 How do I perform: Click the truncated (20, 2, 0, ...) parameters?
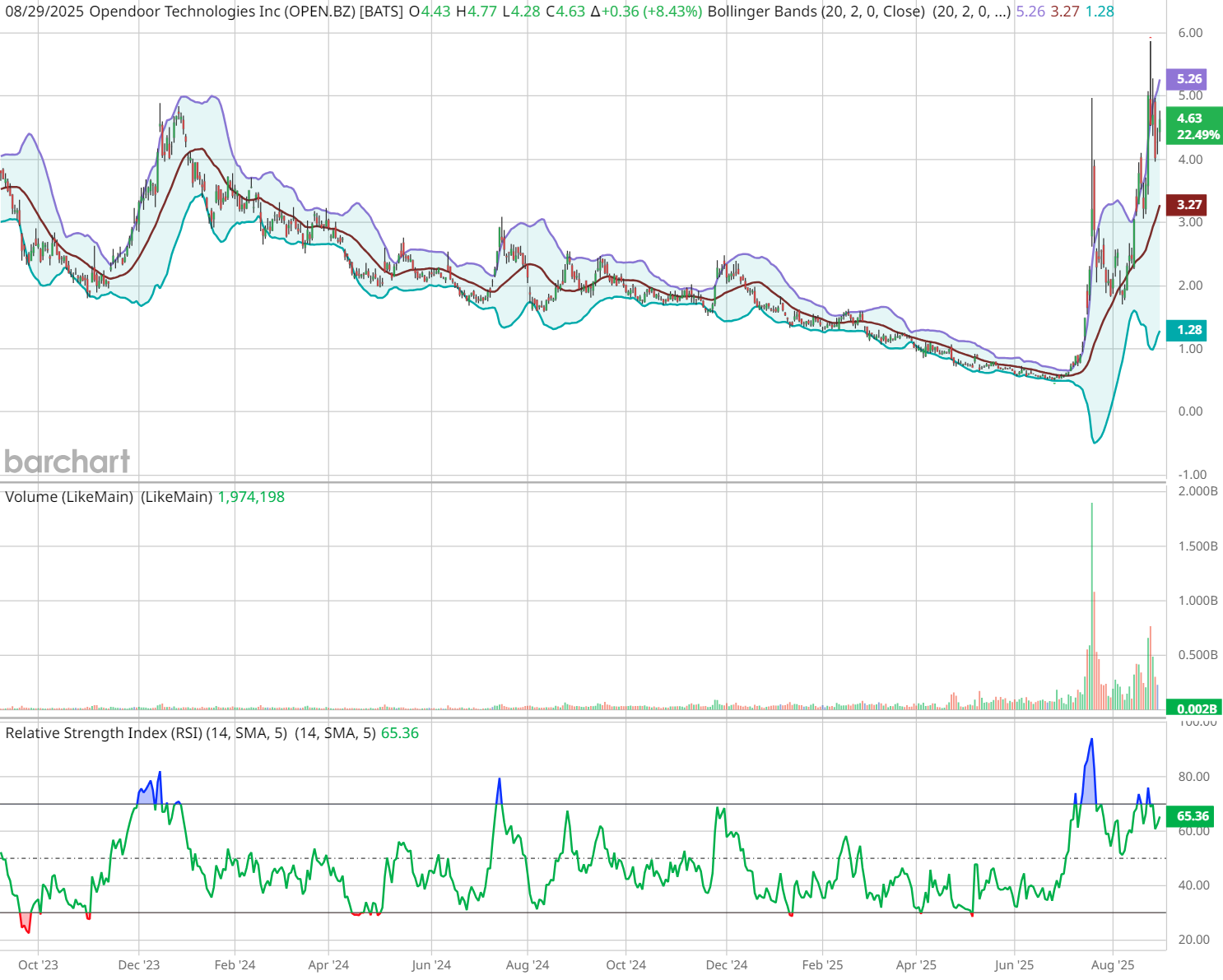pos(971,12)
